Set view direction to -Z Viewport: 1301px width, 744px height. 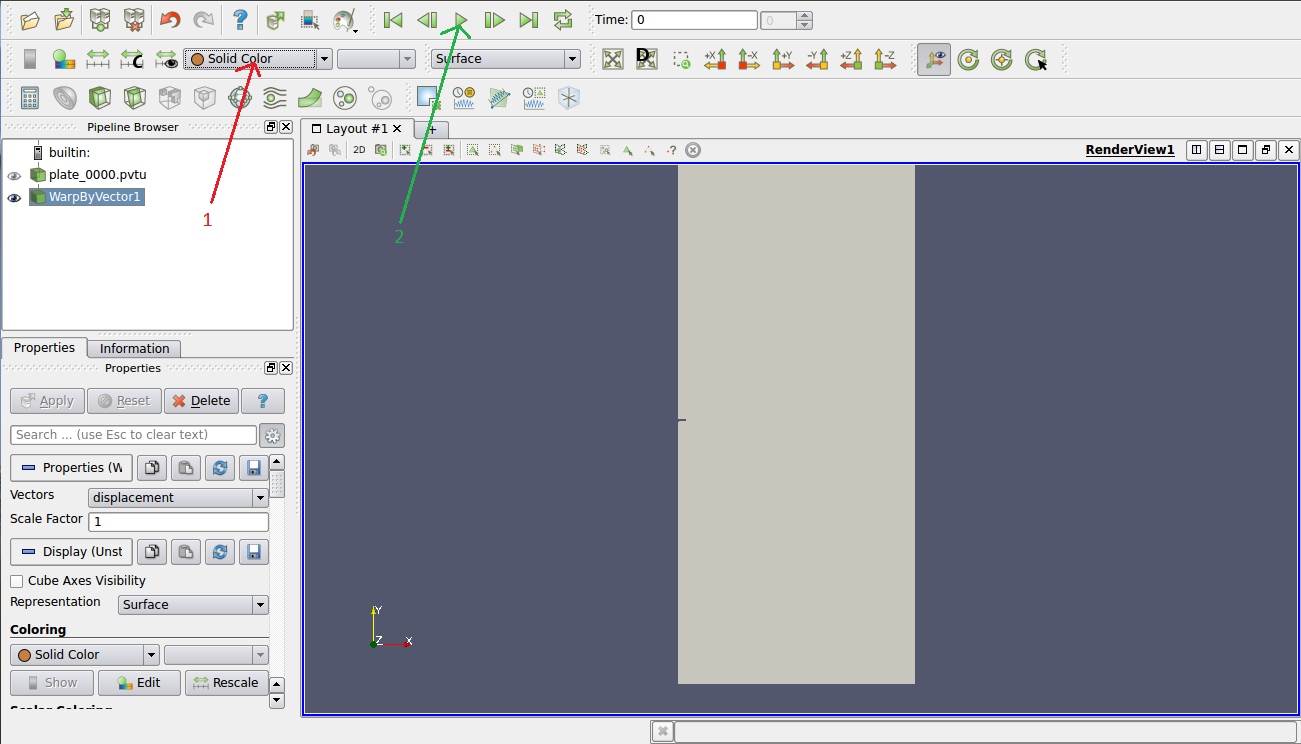[885, 59]
